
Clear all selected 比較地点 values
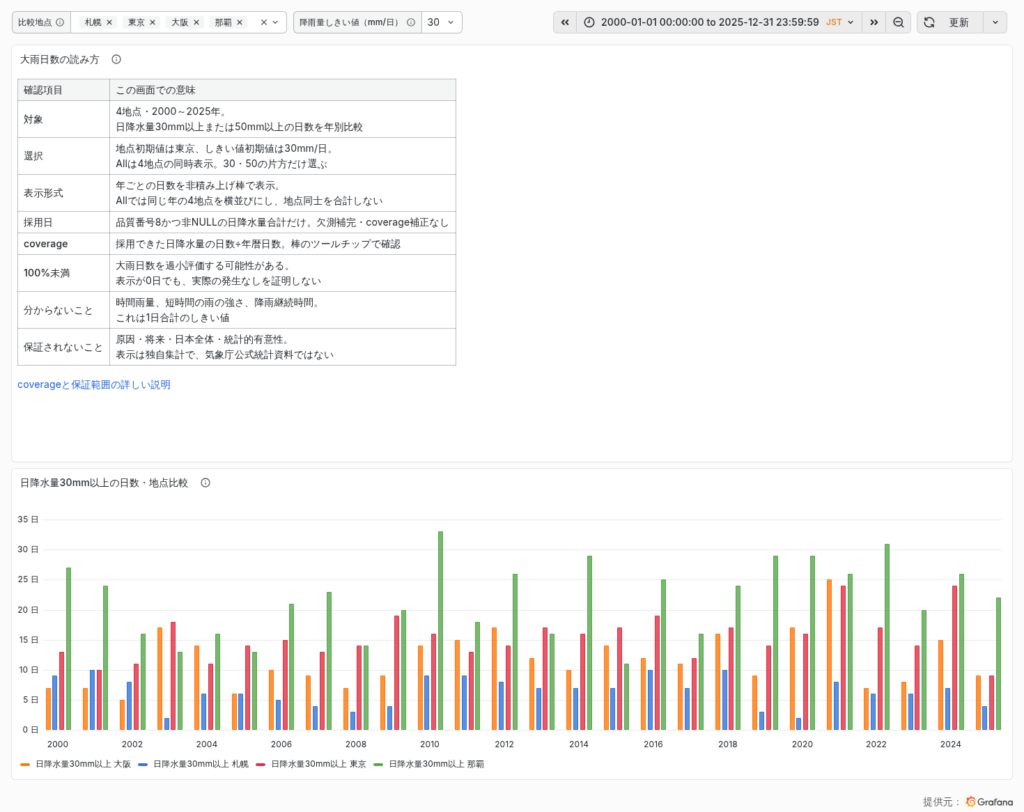tap(264, 22)
